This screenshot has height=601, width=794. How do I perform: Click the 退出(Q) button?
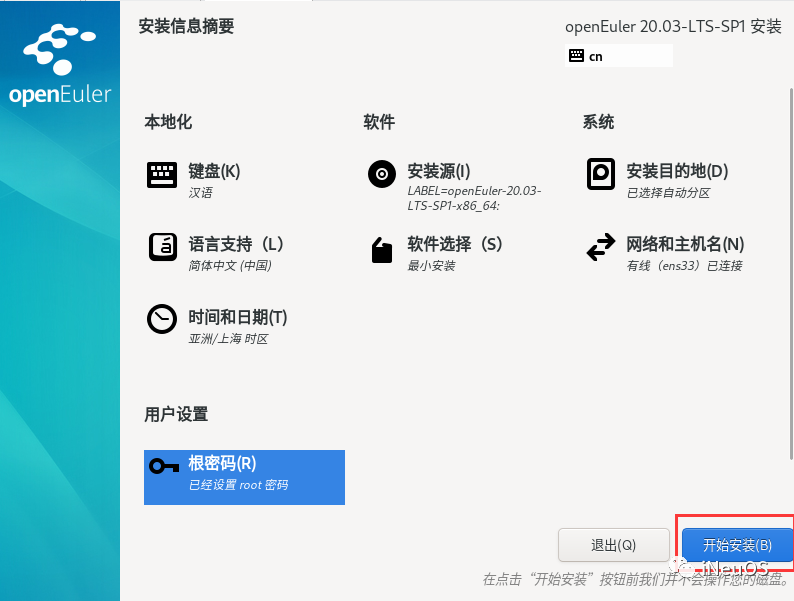(x=614, y=545)
